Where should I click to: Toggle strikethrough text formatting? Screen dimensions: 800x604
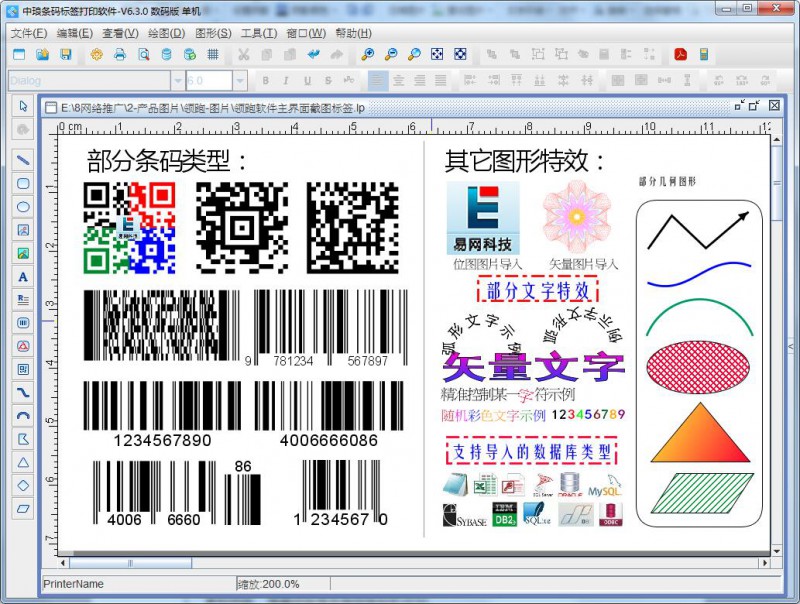[x=328, y=81]
